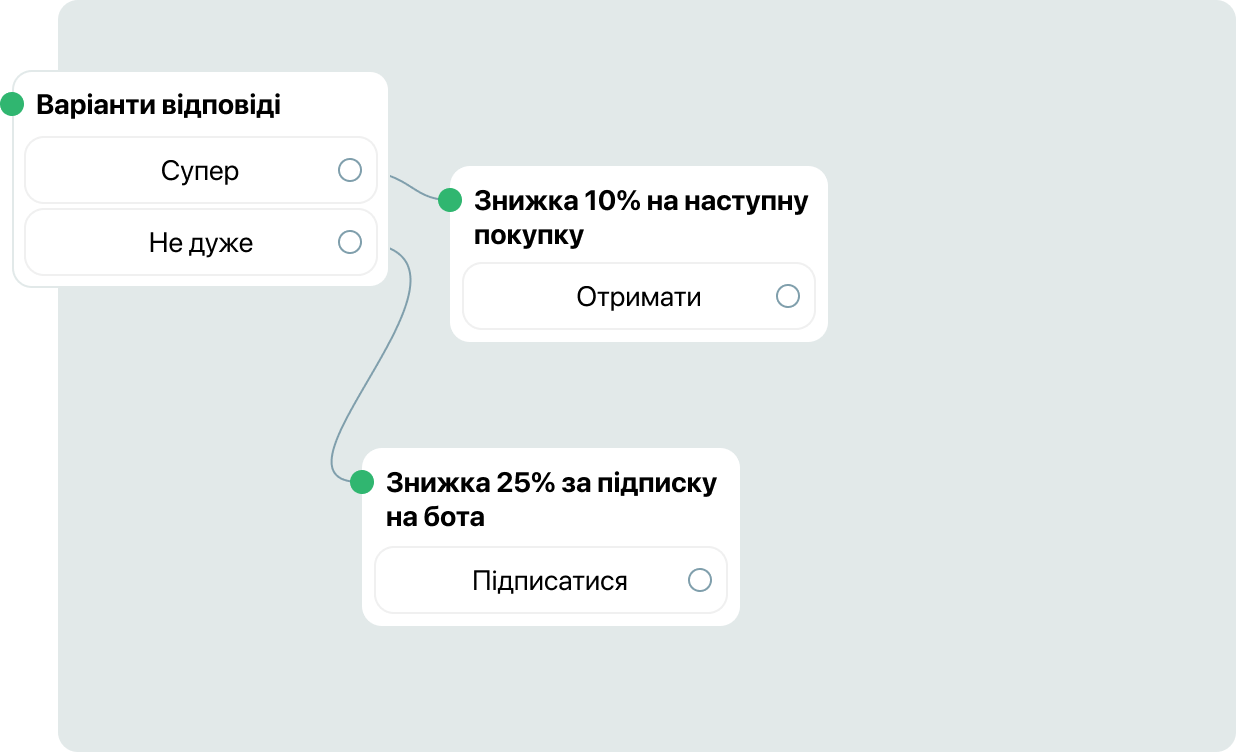Click the green input dot on Варіанти відповіді
This screenshot has width=1236, height=752.
coord(12,104)
